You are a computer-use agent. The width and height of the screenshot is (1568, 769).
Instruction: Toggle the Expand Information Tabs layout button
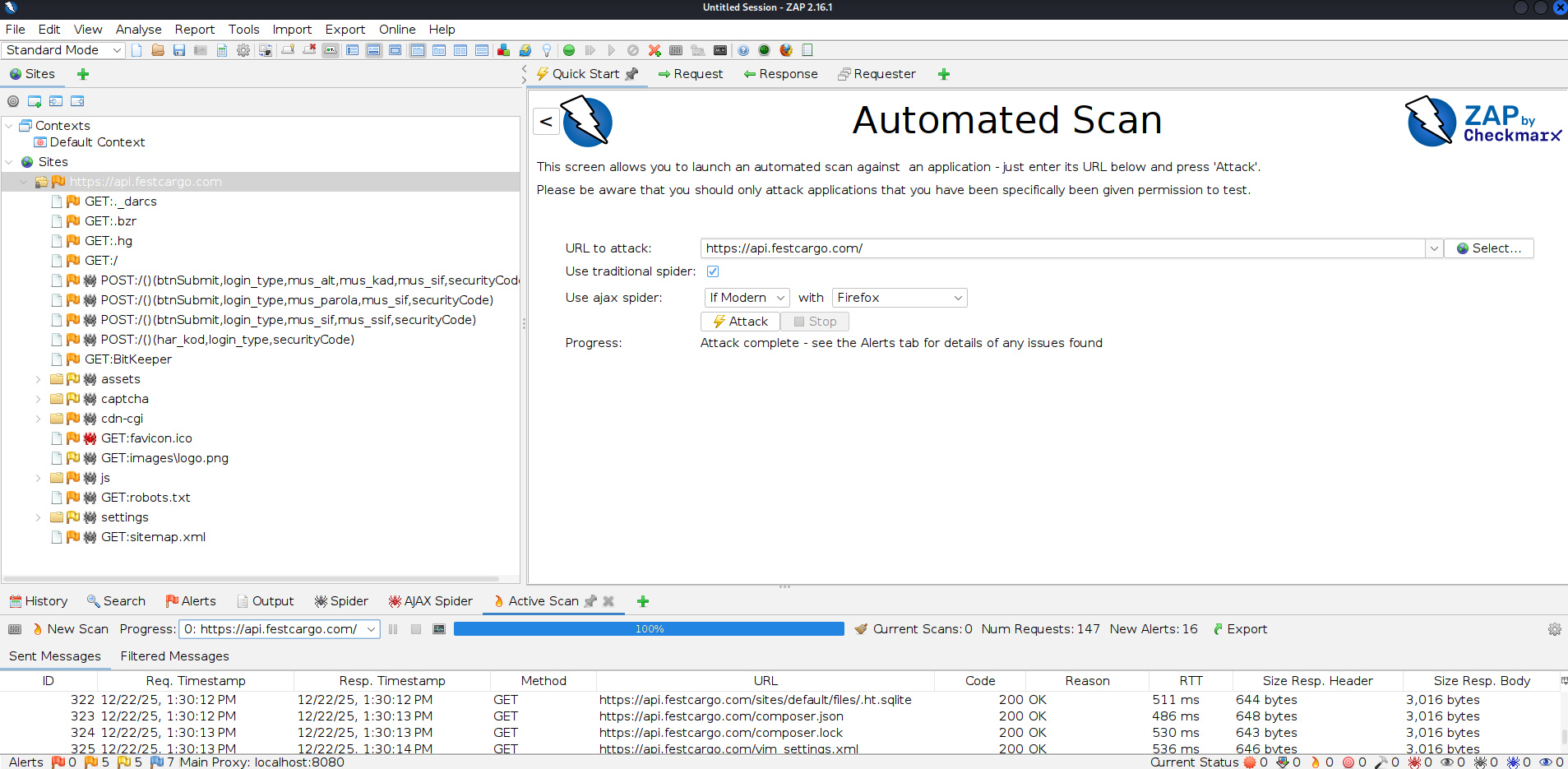point(373,50)
